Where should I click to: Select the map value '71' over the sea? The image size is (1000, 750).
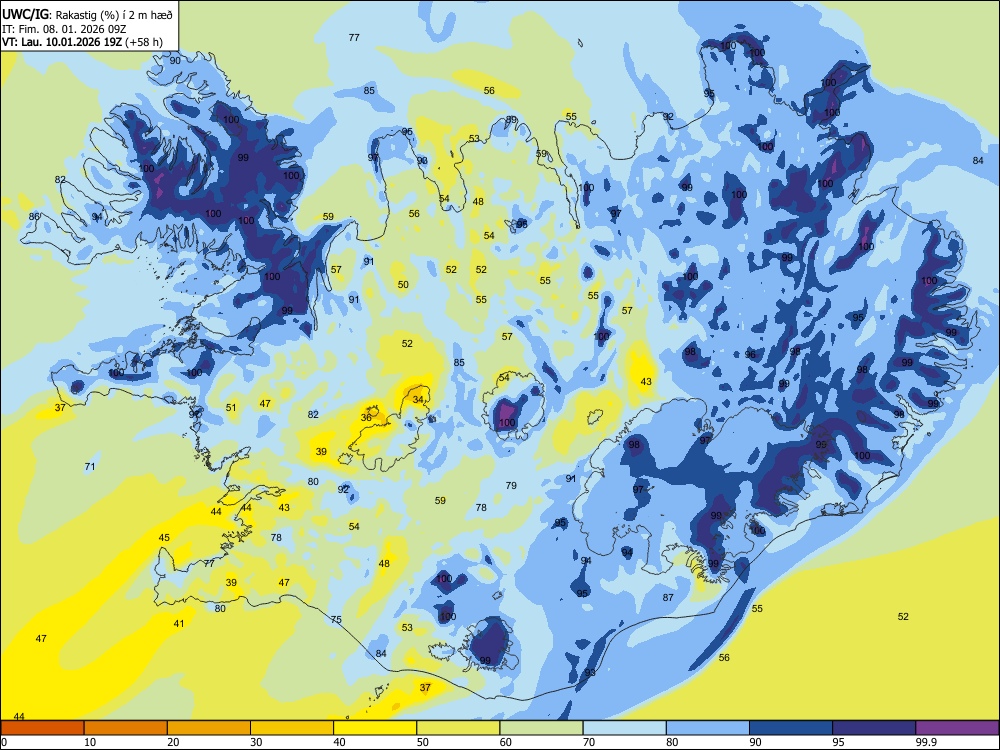click(90, 467)
